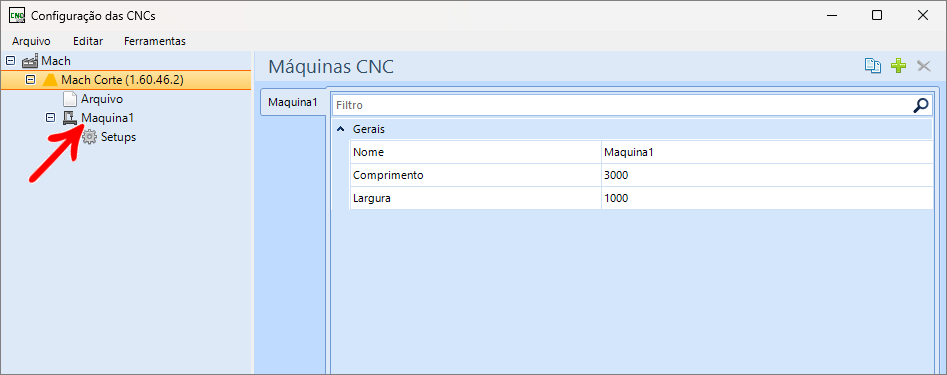The height and width of the screenshot is (375, 947).
Task: Add a new CNC machine with plus icon
Action: click(x=899, y=66)
